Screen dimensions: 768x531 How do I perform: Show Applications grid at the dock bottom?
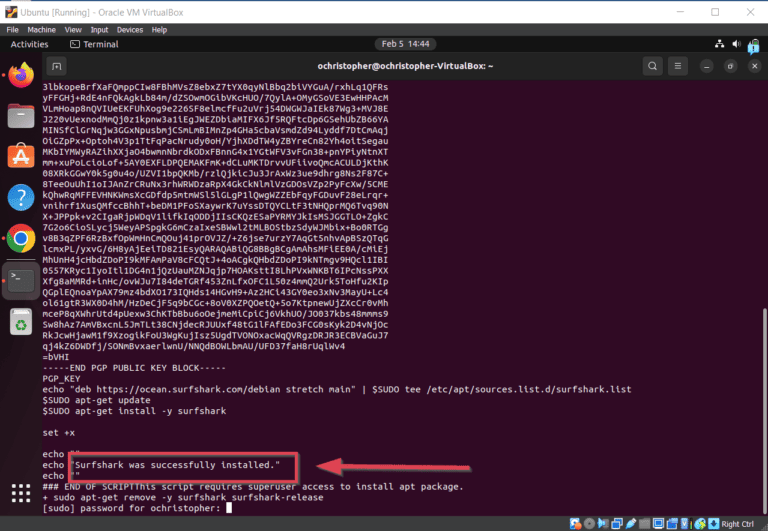point(21,493)
